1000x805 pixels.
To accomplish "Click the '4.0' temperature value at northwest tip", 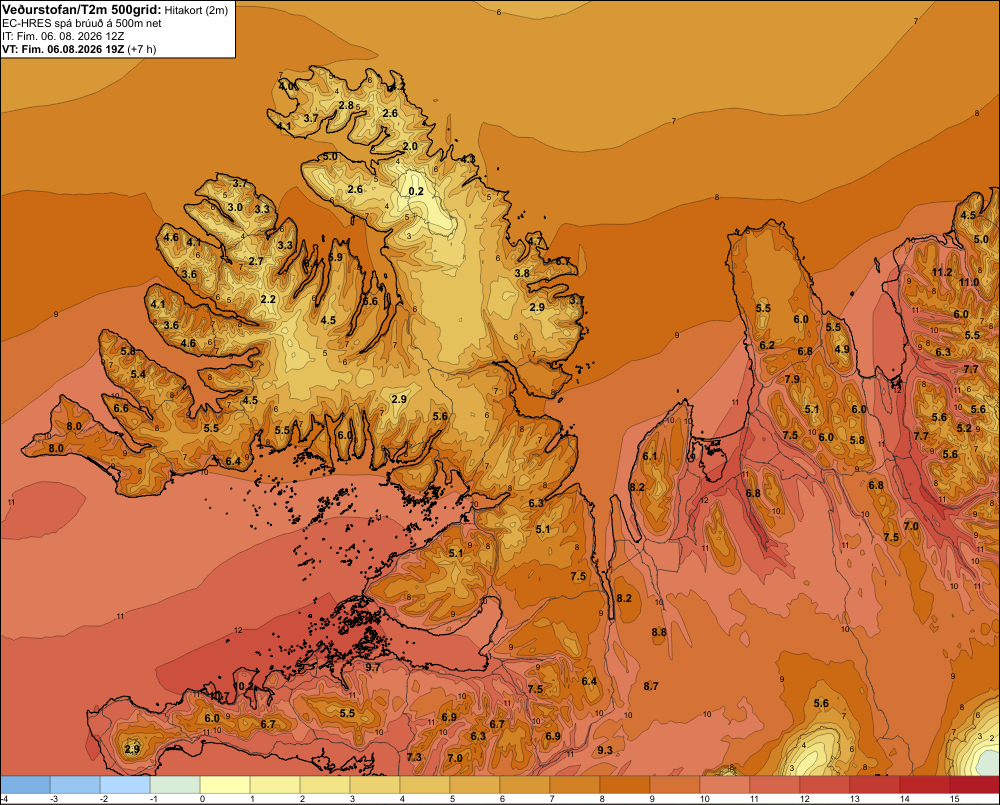I will (x=287, y=86).
